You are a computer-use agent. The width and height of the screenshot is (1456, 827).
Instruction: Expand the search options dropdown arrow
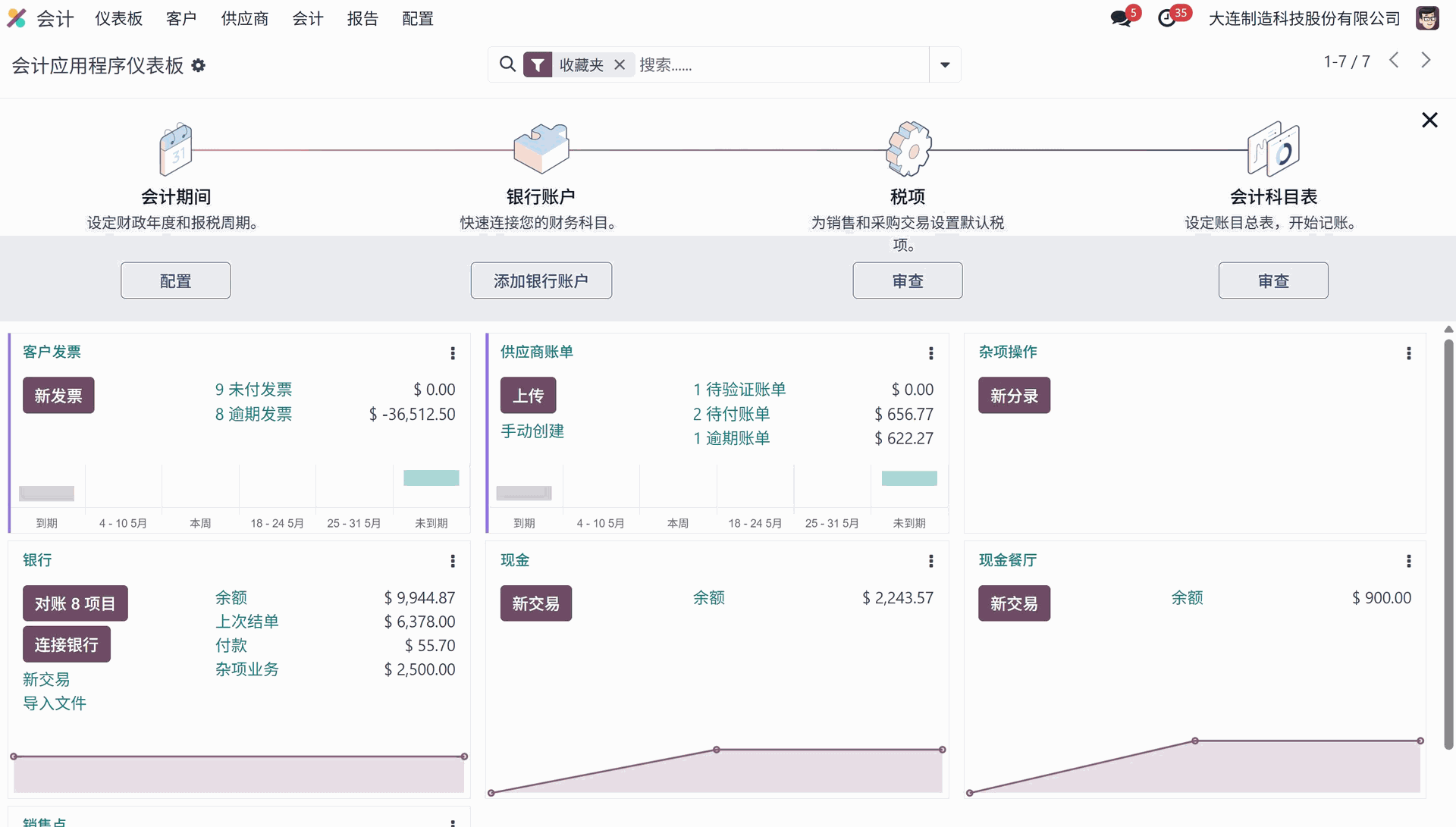pos(945,65)
